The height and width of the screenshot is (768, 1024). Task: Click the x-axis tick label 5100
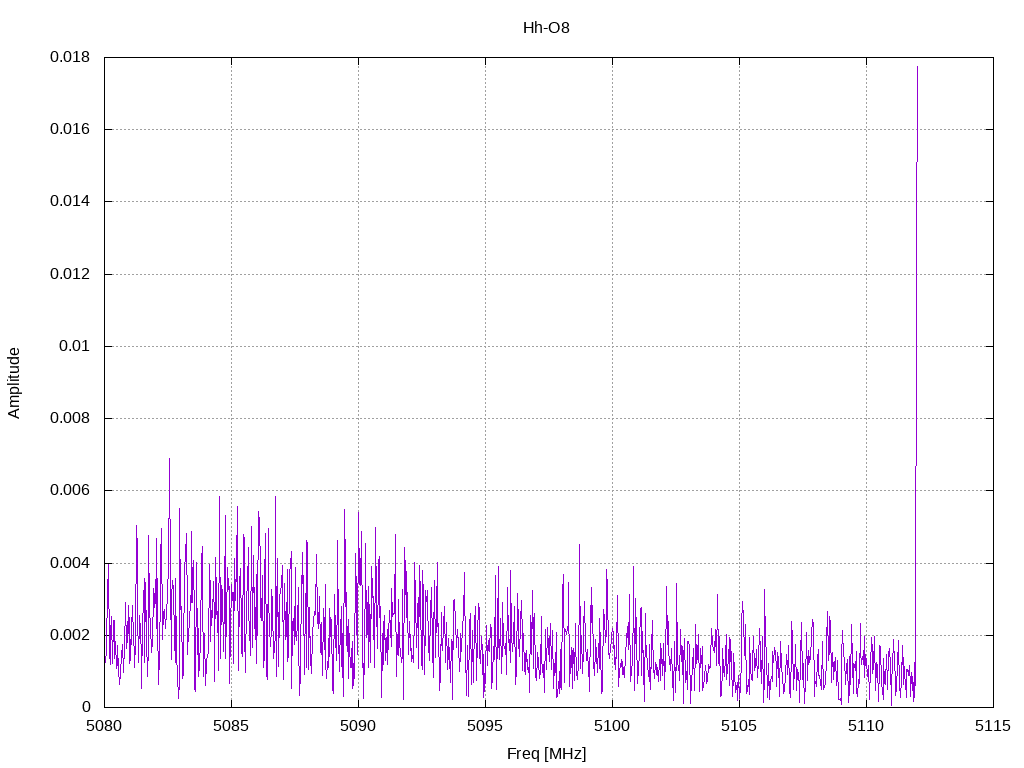tap(613, 726)
